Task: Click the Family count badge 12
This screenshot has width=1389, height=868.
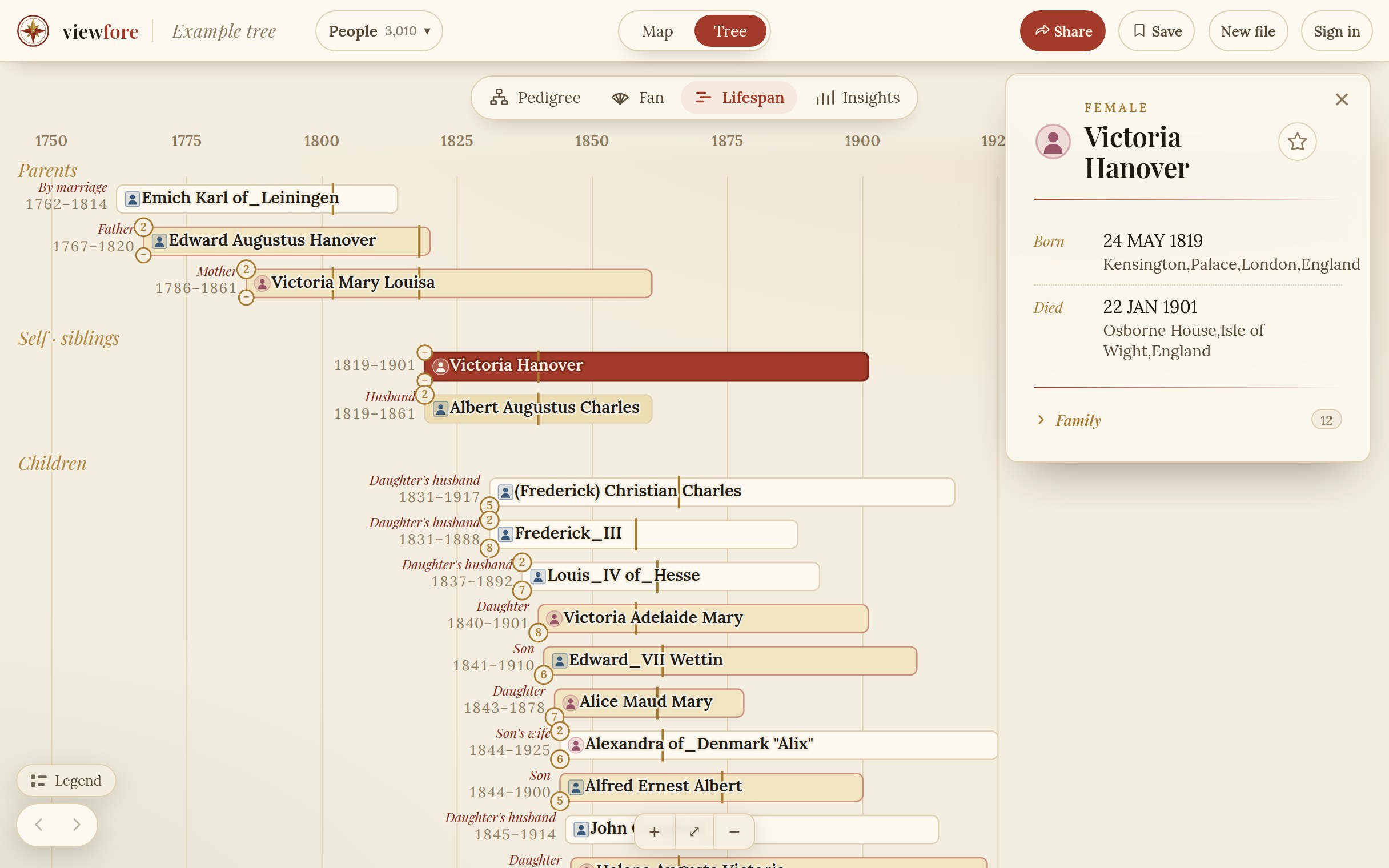Action: tap(1326, 420)
